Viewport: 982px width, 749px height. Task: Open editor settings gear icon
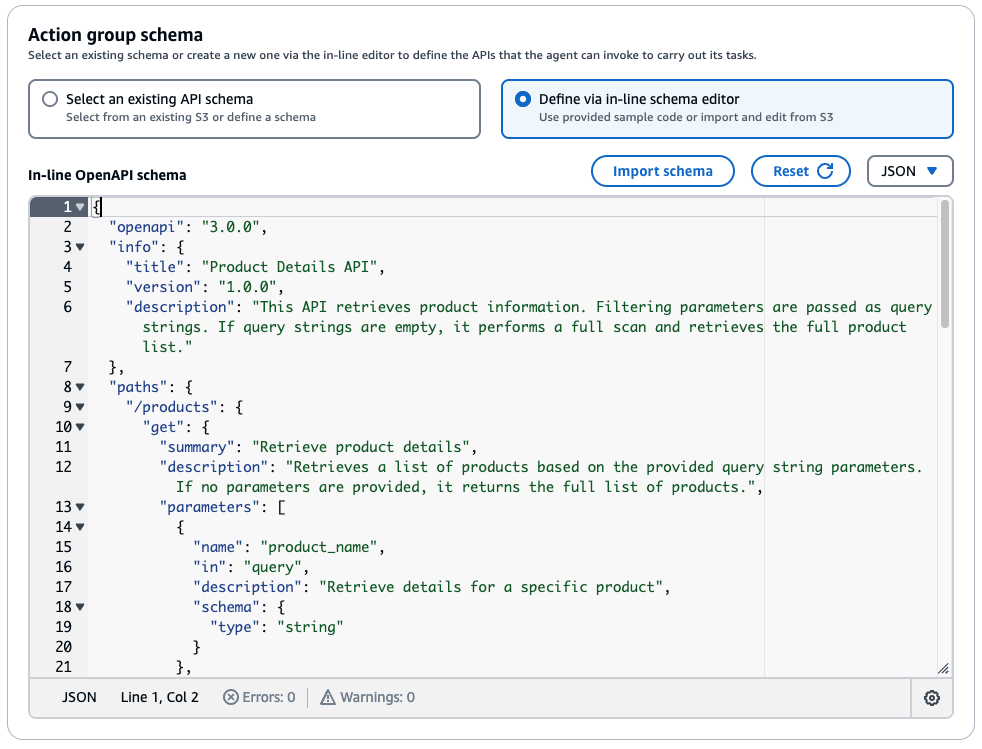(932, 698)
